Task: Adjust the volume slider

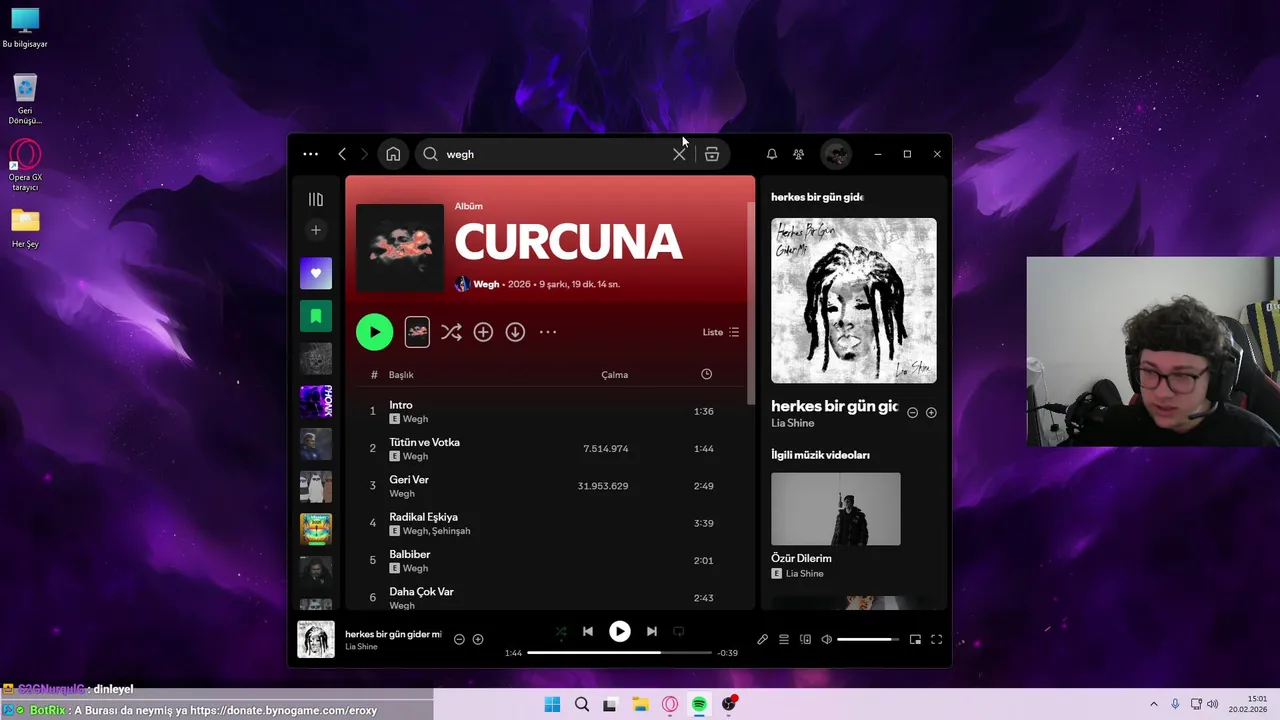Action: 868,639
